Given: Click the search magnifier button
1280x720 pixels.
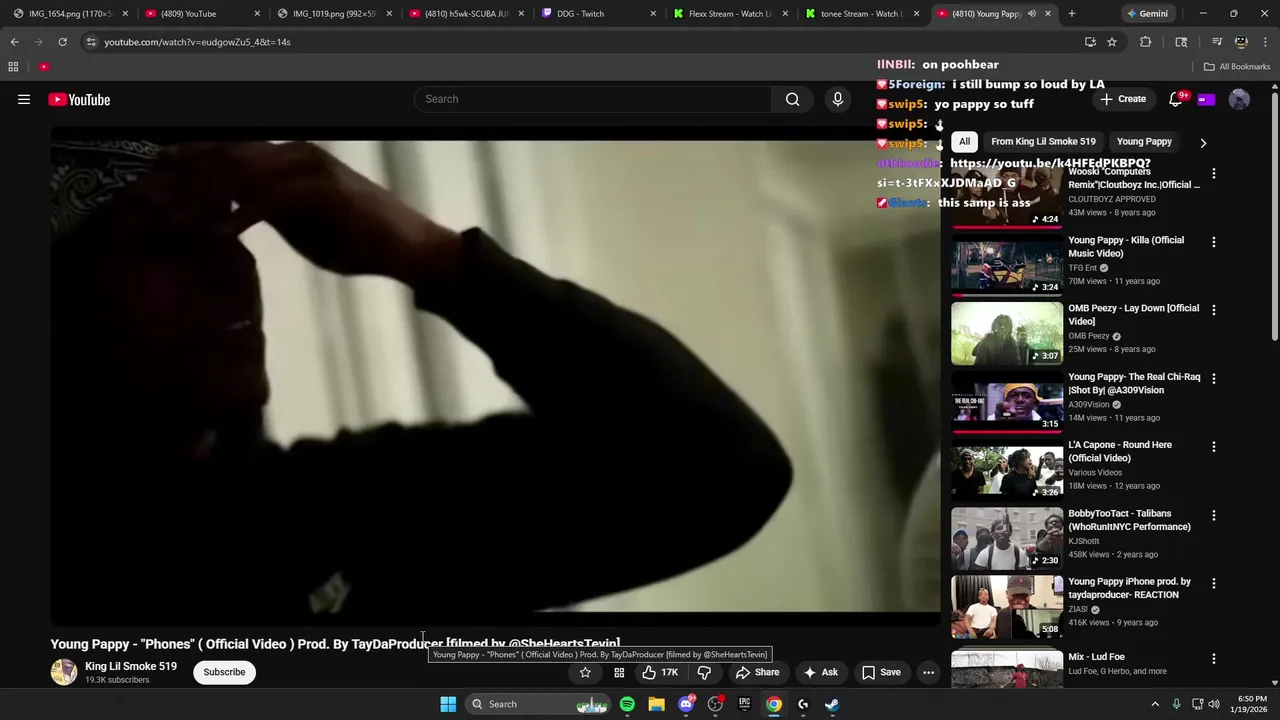Looking at the screenshot, I should 792,99.
